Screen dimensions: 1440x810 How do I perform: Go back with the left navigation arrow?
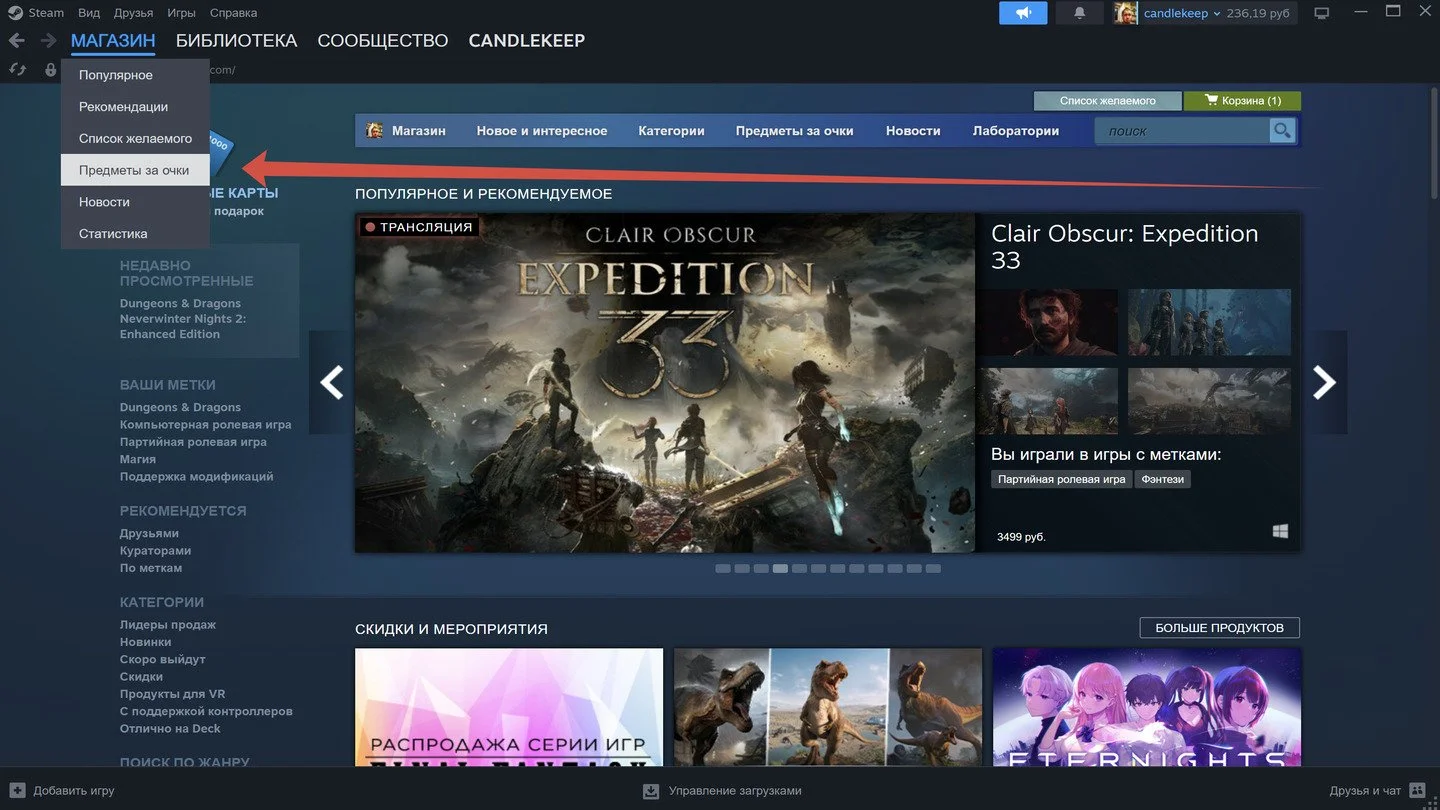click(x=16, y=41)
